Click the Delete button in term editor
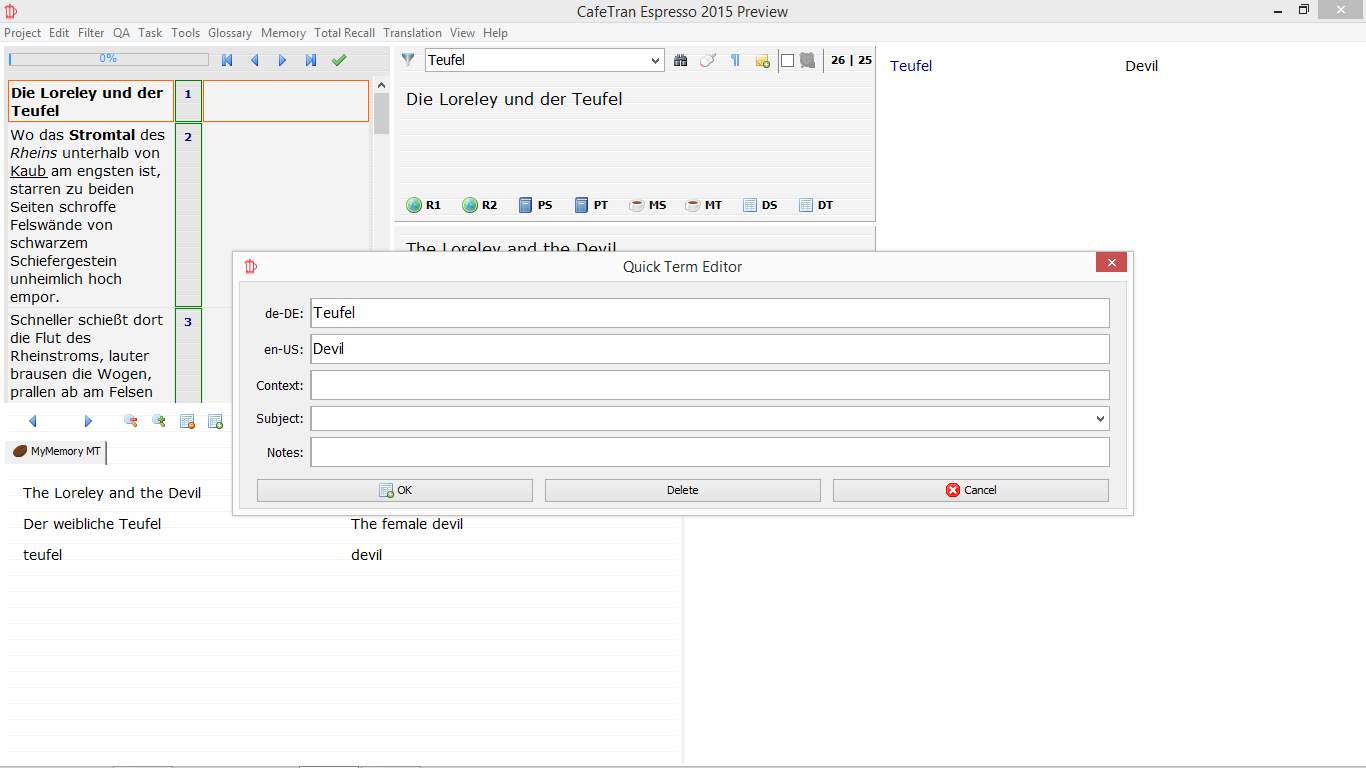Screen dimensions: 1366x768 682,490
